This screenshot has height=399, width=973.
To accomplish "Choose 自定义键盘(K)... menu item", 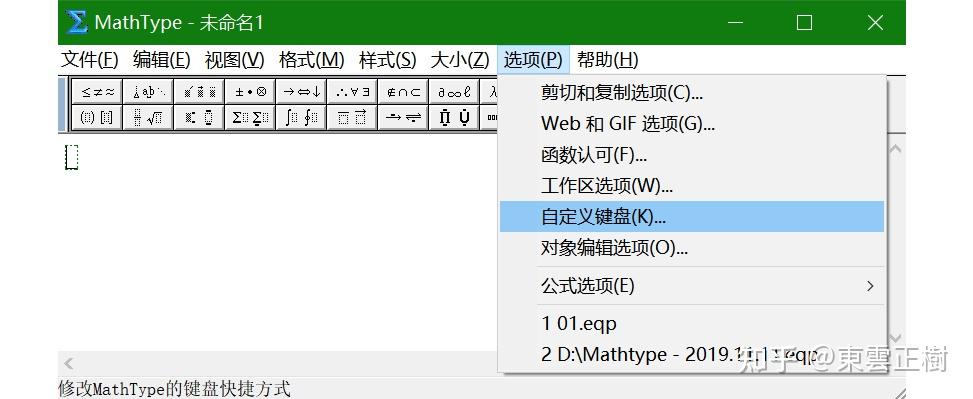I will (x=692, y=217).
